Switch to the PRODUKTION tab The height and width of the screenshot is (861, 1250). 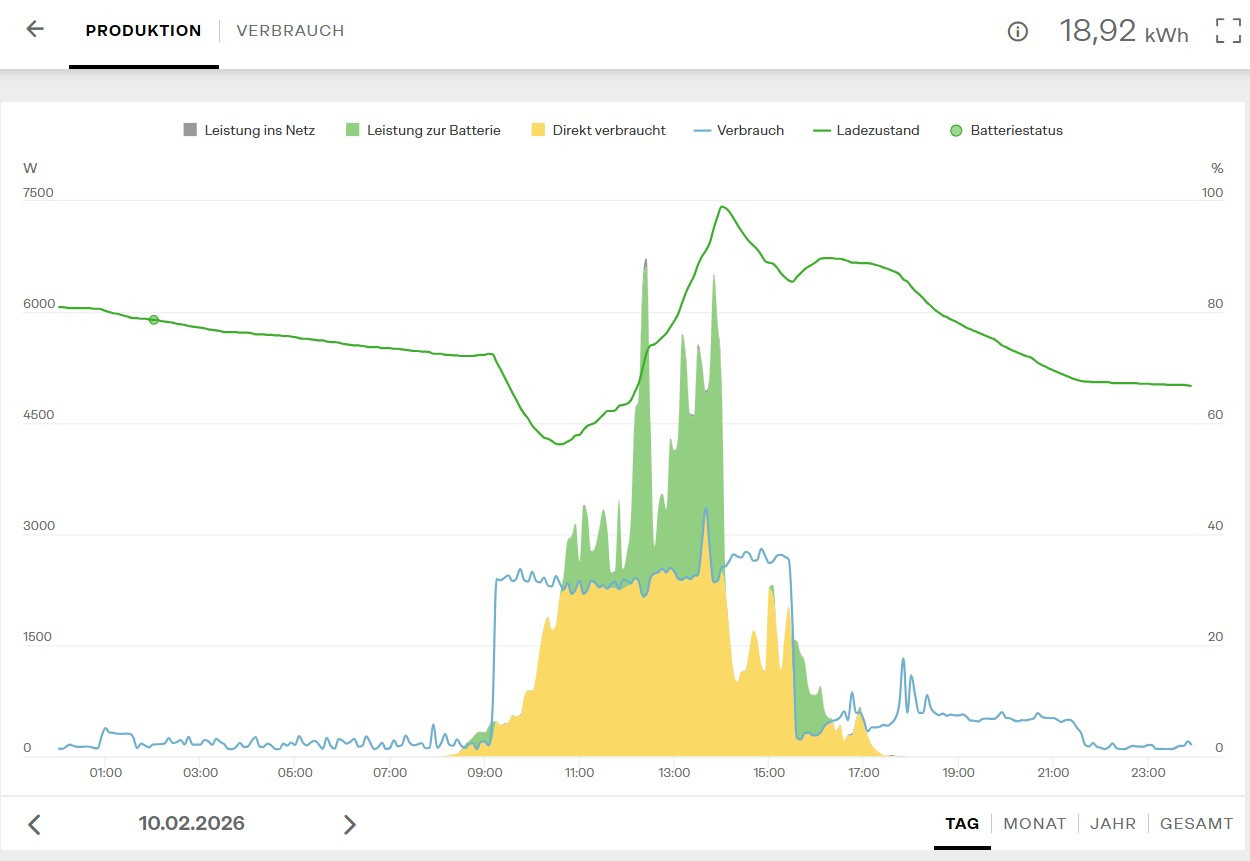click(x=143, y=31)
